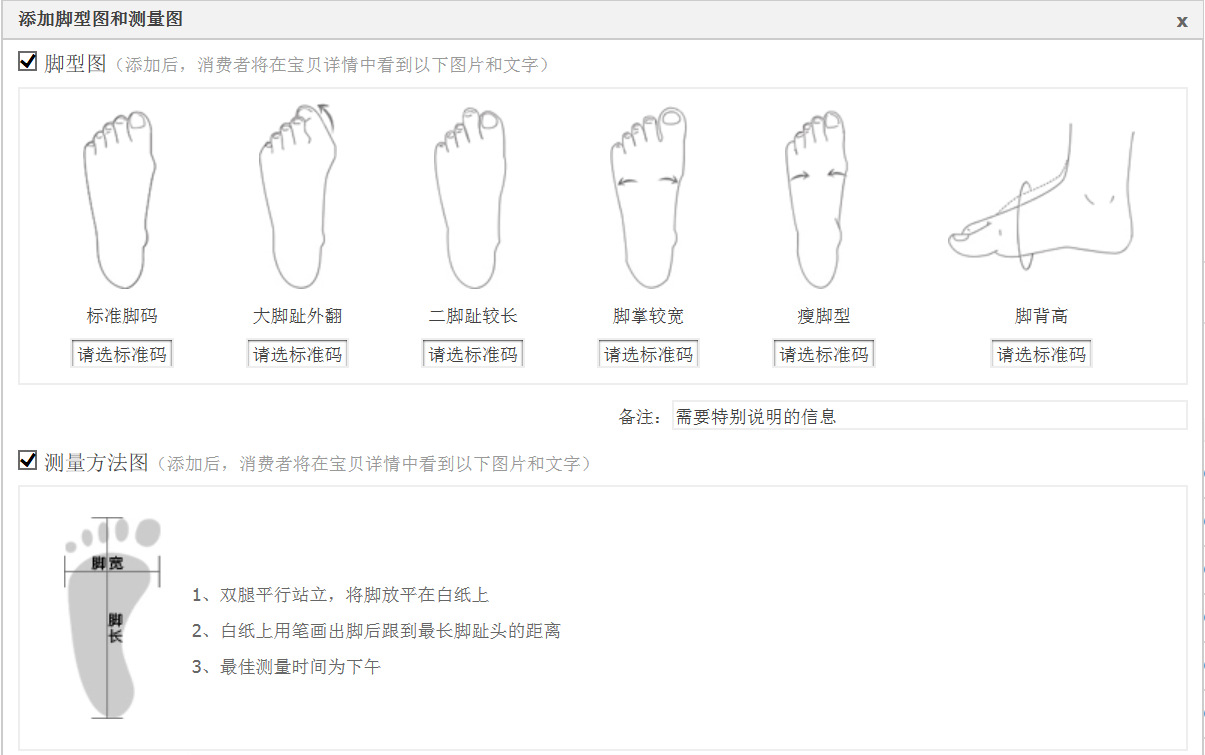Click the 标准脚码 foot illustration
The image size is (1205, 755).
point(119,199)
